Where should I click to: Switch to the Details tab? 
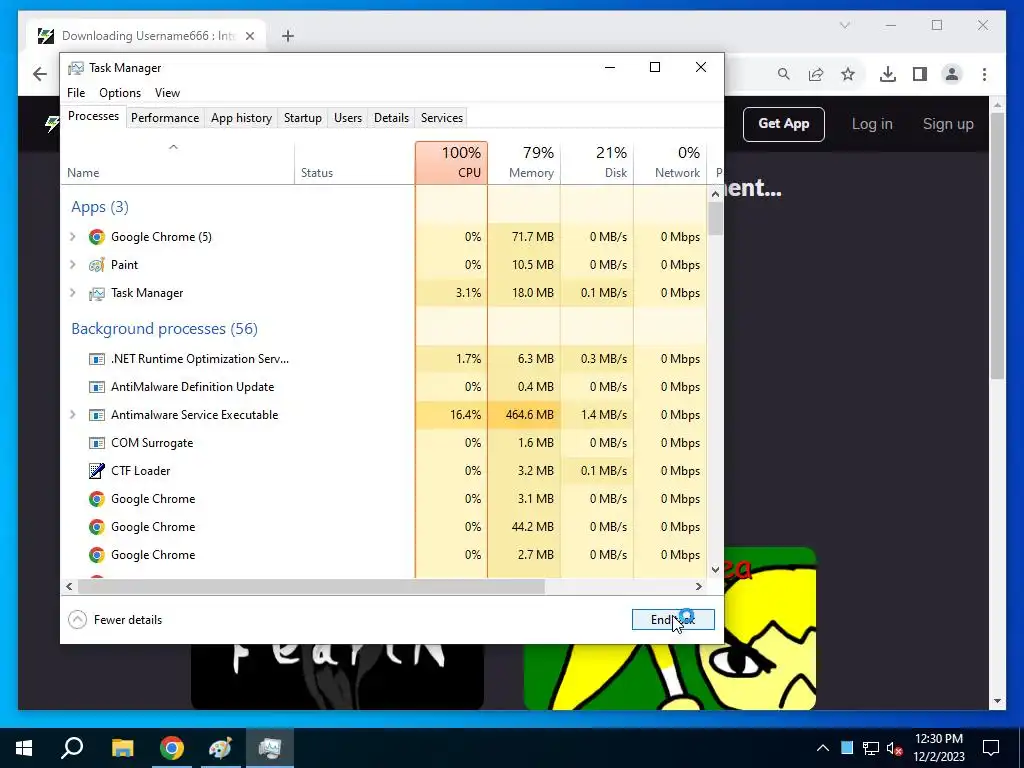tap(391, 118)
